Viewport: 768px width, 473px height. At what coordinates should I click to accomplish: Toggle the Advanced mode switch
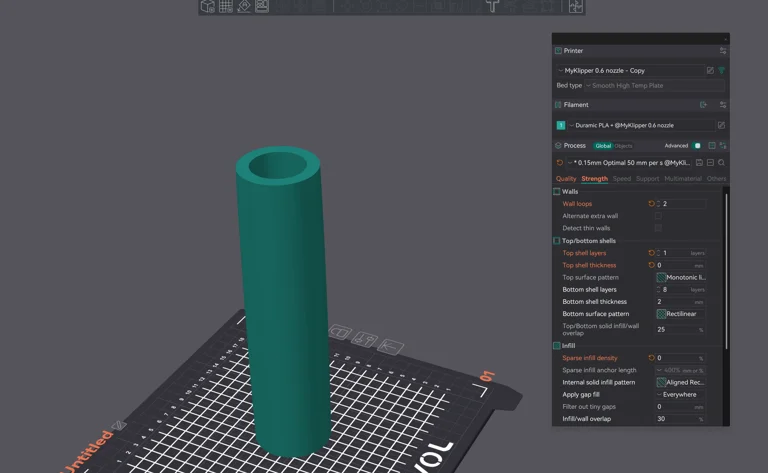[x=696, y=146]
